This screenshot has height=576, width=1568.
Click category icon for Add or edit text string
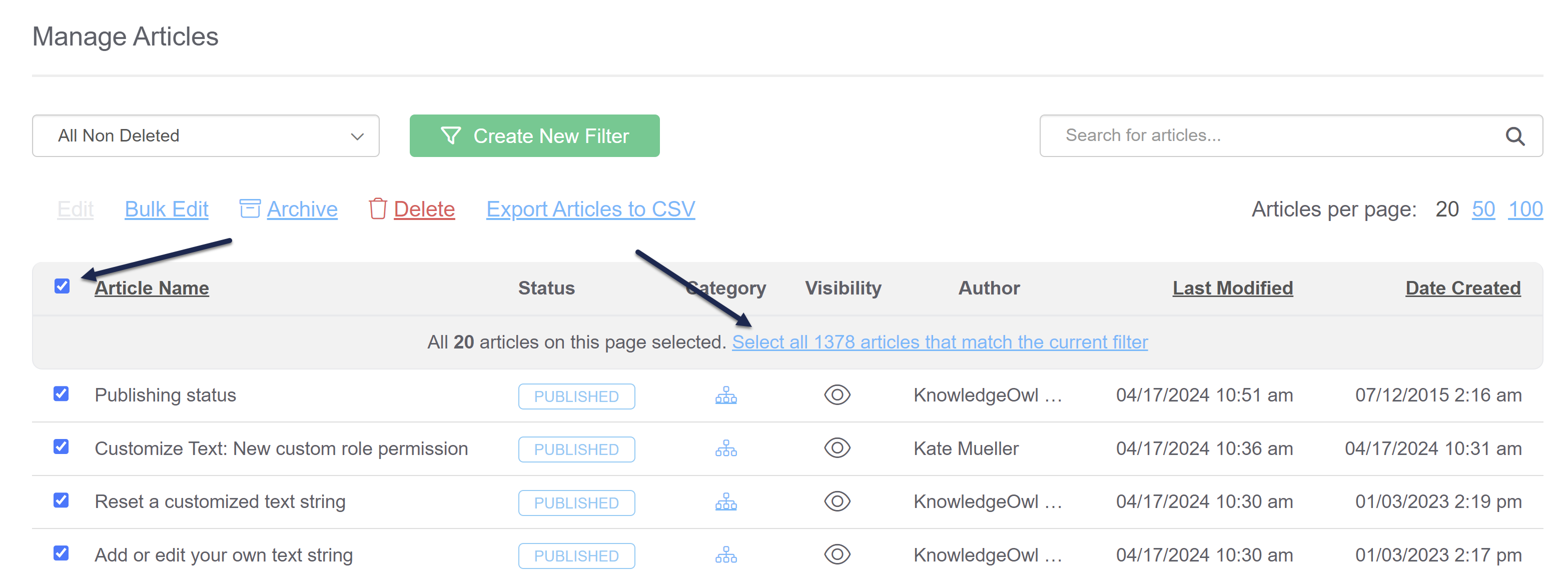coord(725,555)
